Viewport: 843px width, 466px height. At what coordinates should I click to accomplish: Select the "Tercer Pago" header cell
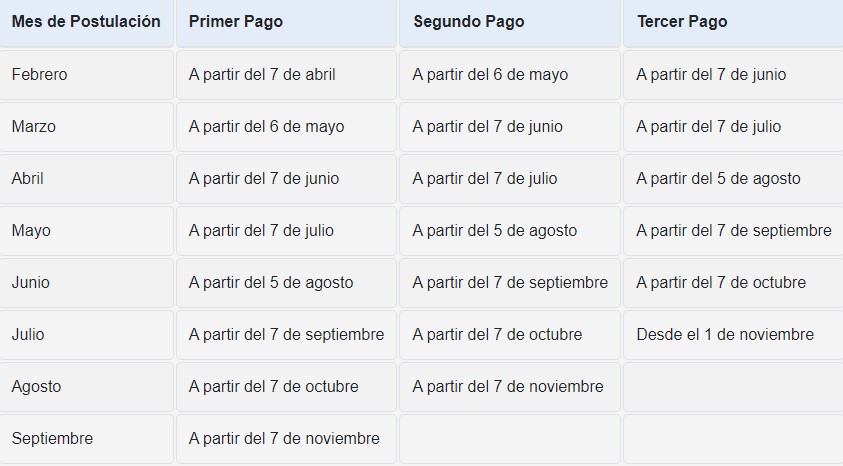coord(682,22)
